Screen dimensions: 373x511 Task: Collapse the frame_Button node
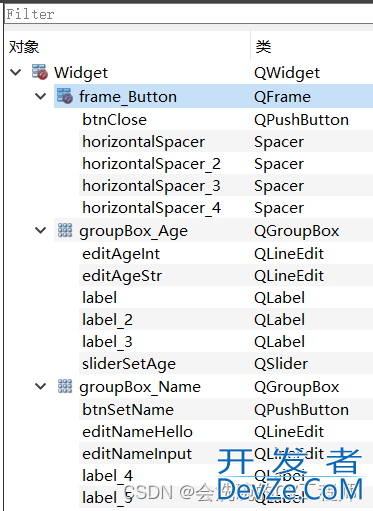41,96
